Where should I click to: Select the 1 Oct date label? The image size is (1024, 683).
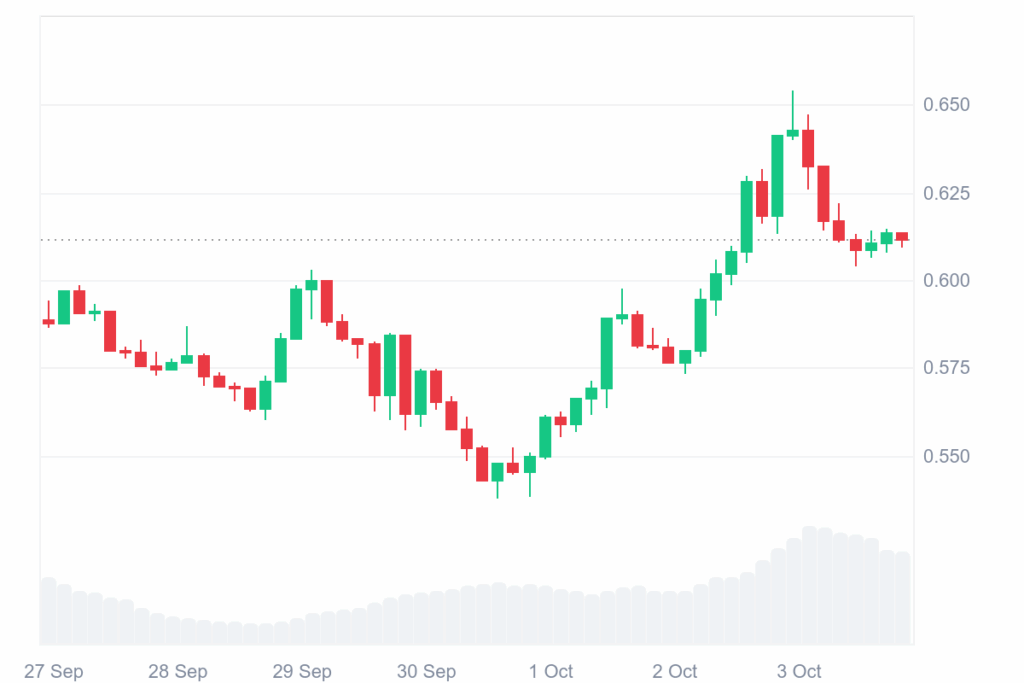pos(550,670)
